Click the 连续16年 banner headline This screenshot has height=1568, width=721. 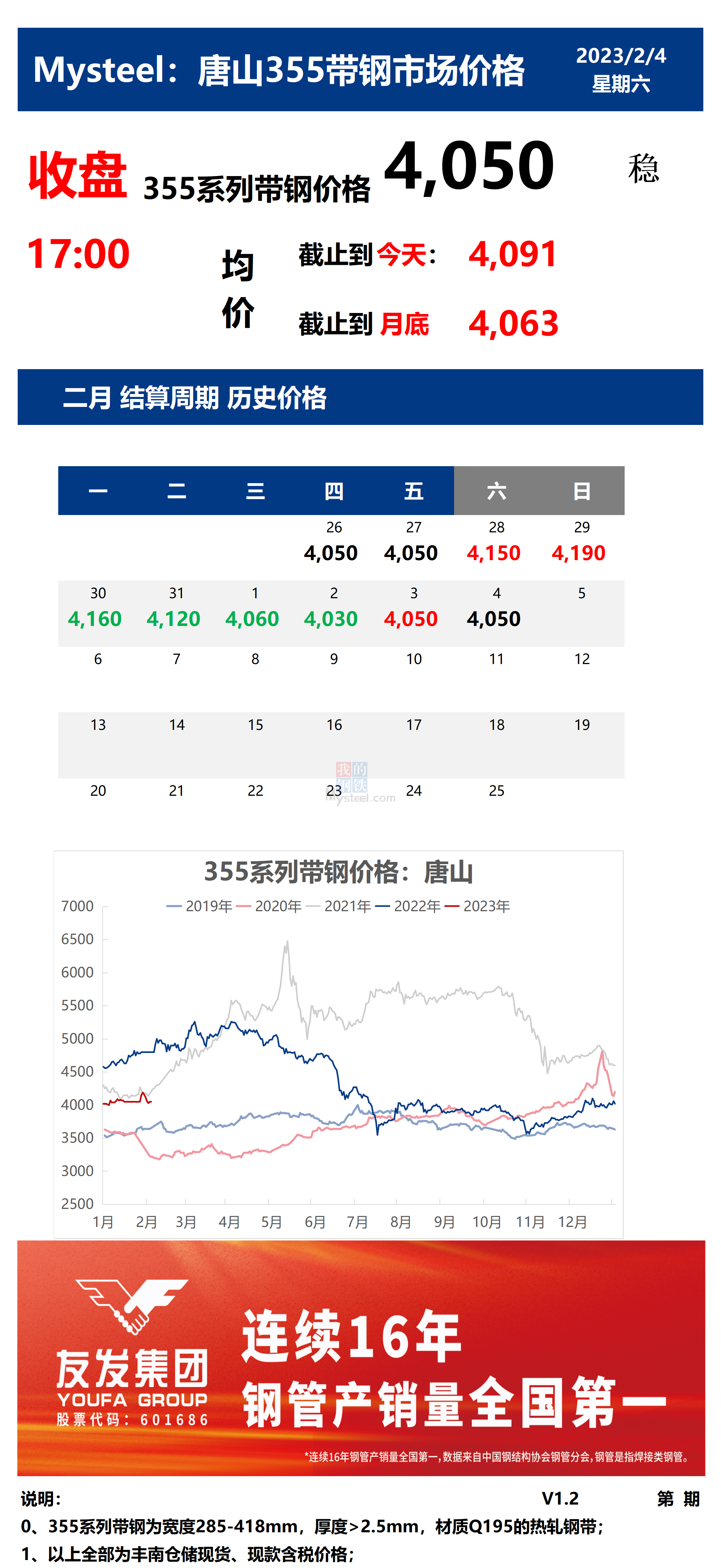(351, 1337)
